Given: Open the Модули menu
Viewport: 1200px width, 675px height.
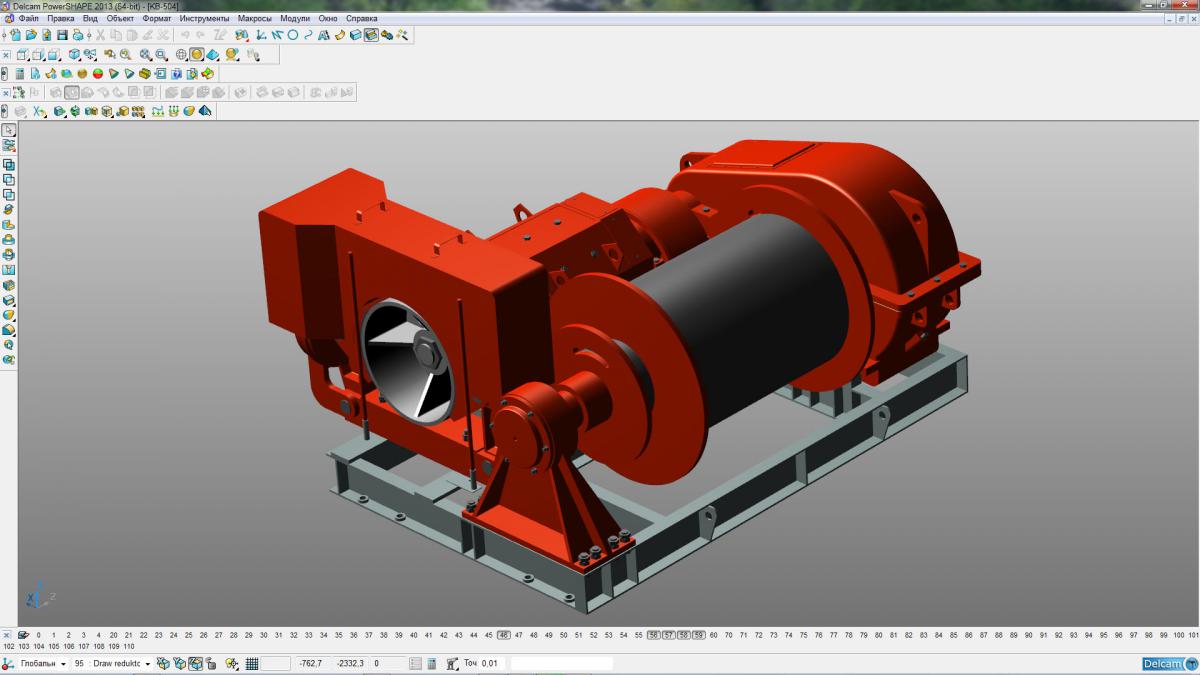Looking at the screenshot, I should click(x=295, y=18).
